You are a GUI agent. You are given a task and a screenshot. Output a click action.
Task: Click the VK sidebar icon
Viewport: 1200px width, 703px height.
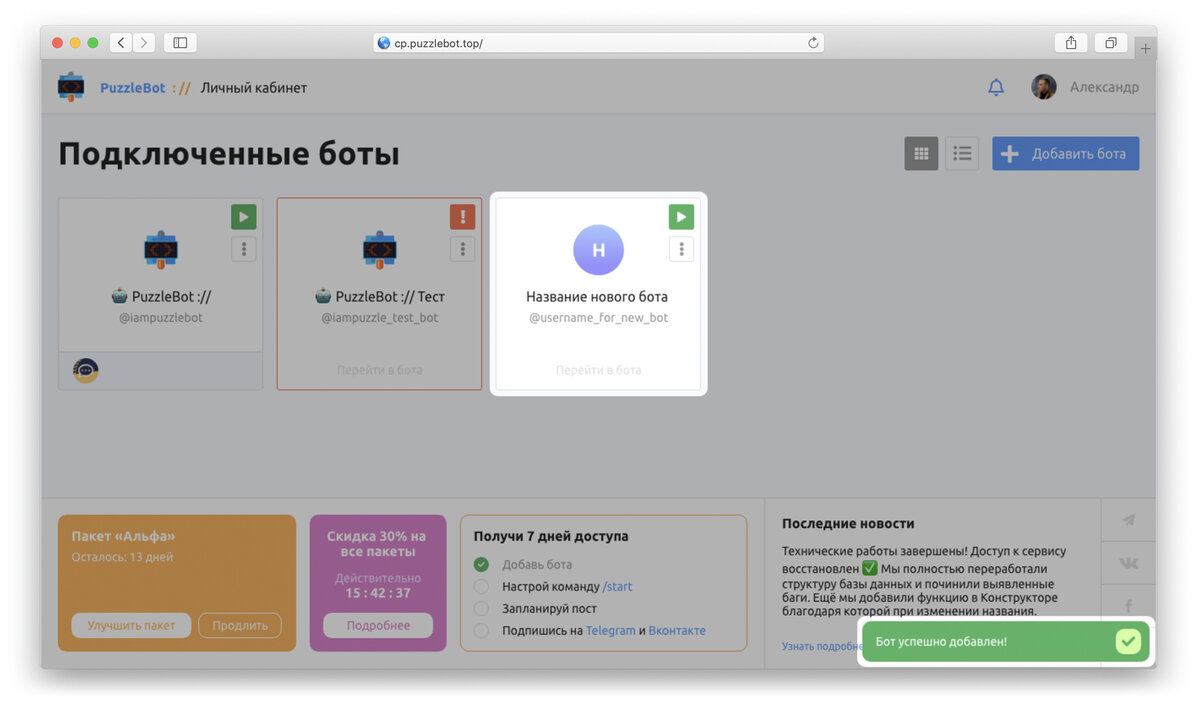[1129, 563]
